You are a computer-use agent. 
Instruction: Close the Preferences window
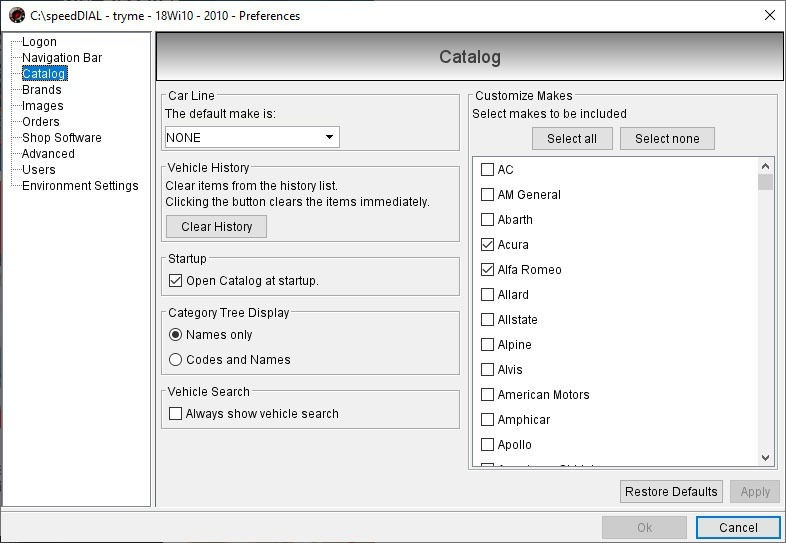coord(770,16)
